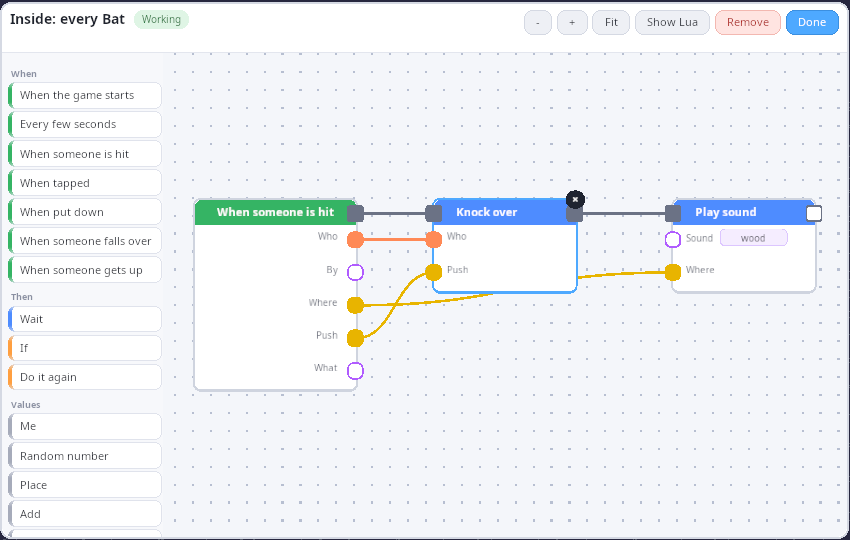Add the Wait block
850x540 pixels.
pyautogui.click(x=85, y=319)
